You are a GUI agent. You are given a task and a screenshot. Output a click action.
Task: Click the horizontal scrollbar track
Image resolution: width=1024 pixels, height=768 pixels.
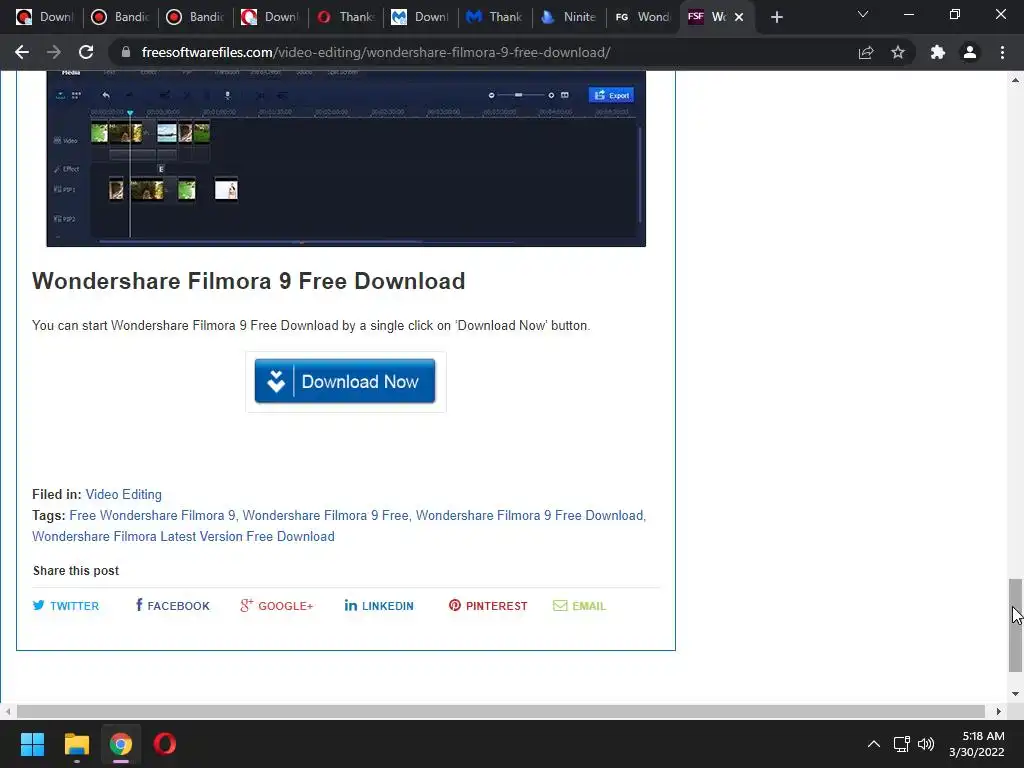[501, 711]
